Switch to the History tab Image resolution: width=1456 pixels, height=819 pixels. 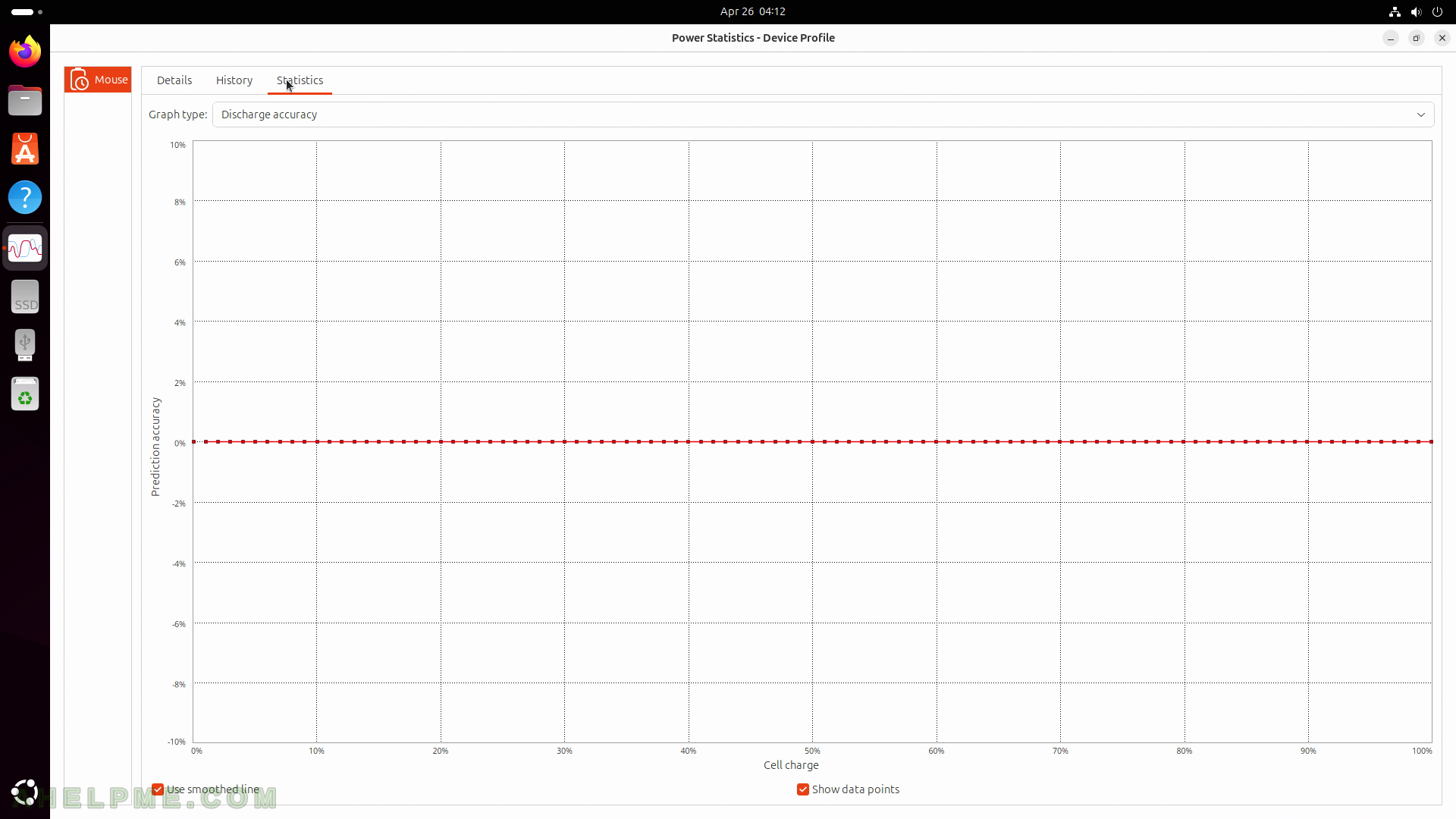pyautogui.click(x=234, y=80)
